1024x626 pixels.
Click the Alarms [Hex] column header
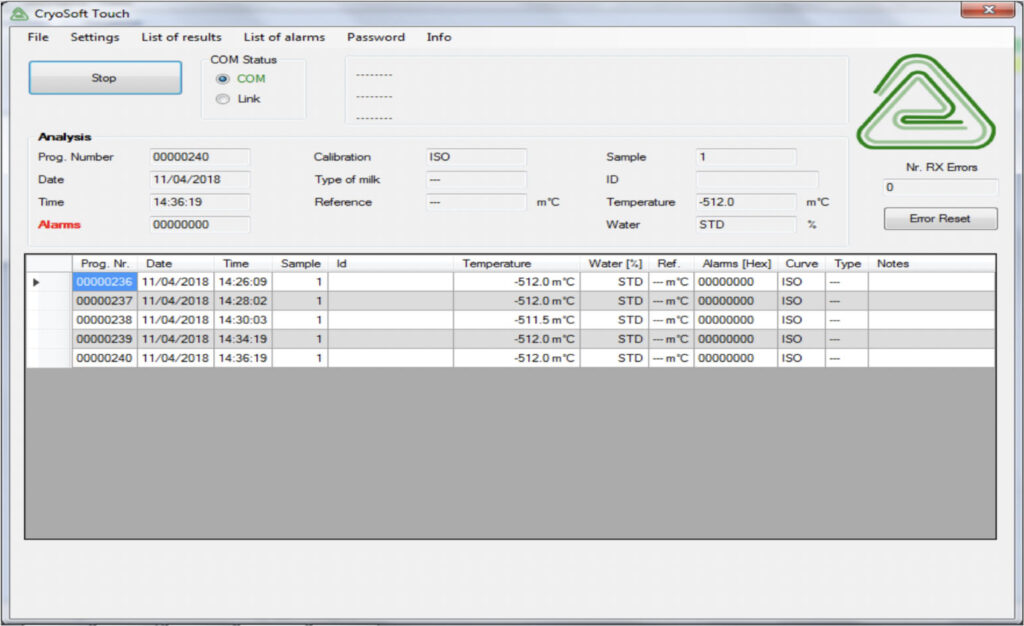tap(736, 264)
